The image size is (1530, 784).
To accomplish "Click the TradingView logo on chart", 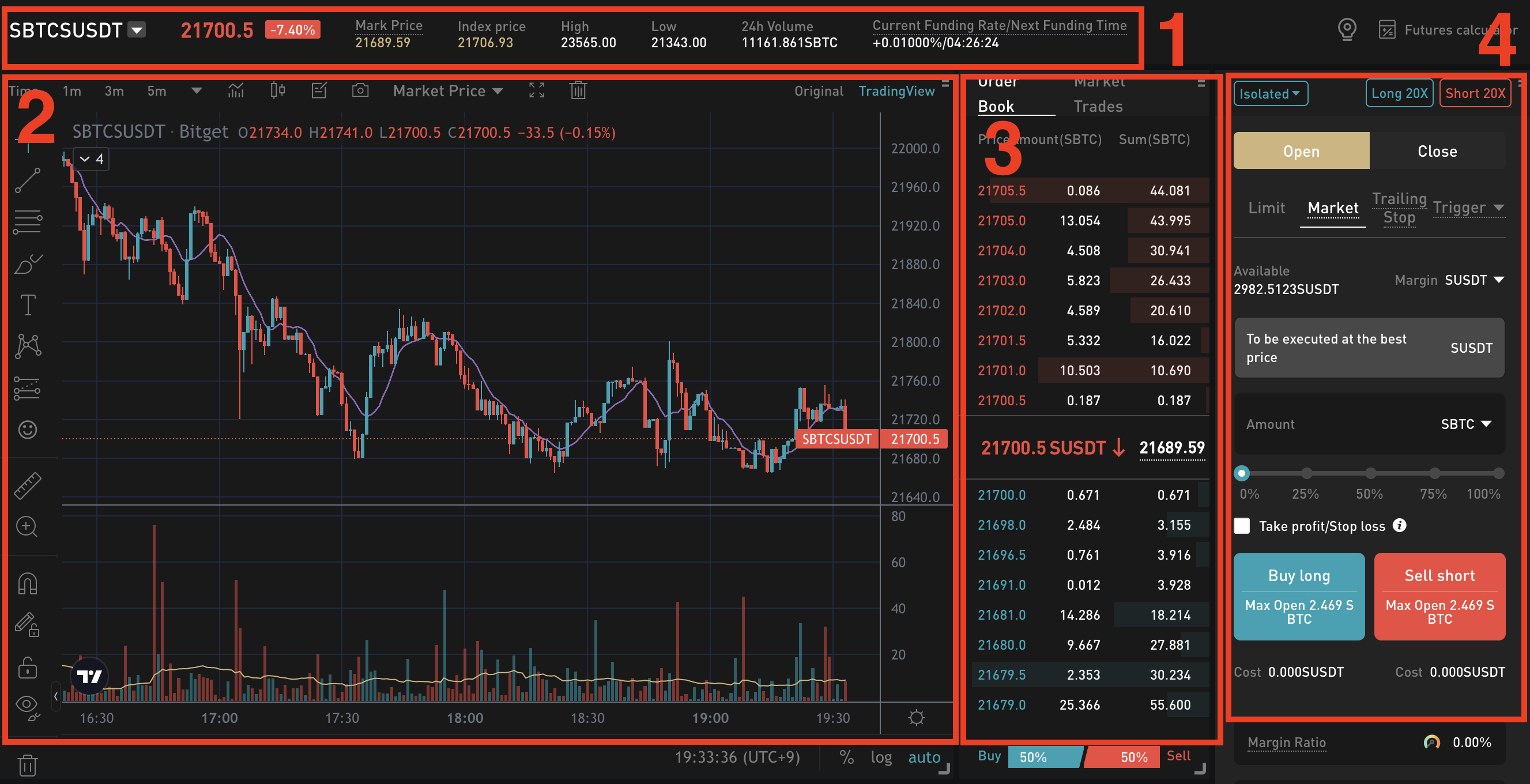I will (x=90, y=675).
